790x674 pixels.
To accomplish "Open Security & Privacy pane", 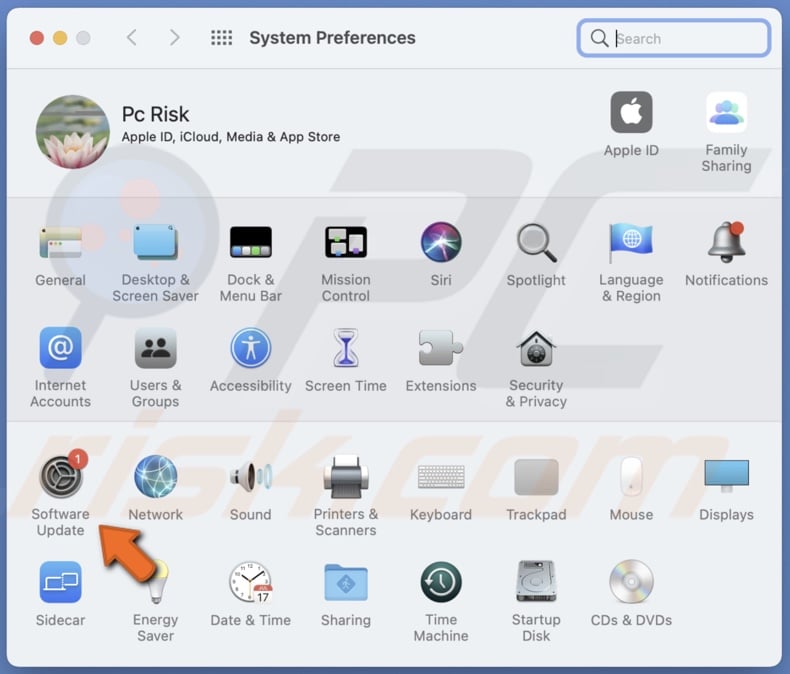I will pos(536,349).
